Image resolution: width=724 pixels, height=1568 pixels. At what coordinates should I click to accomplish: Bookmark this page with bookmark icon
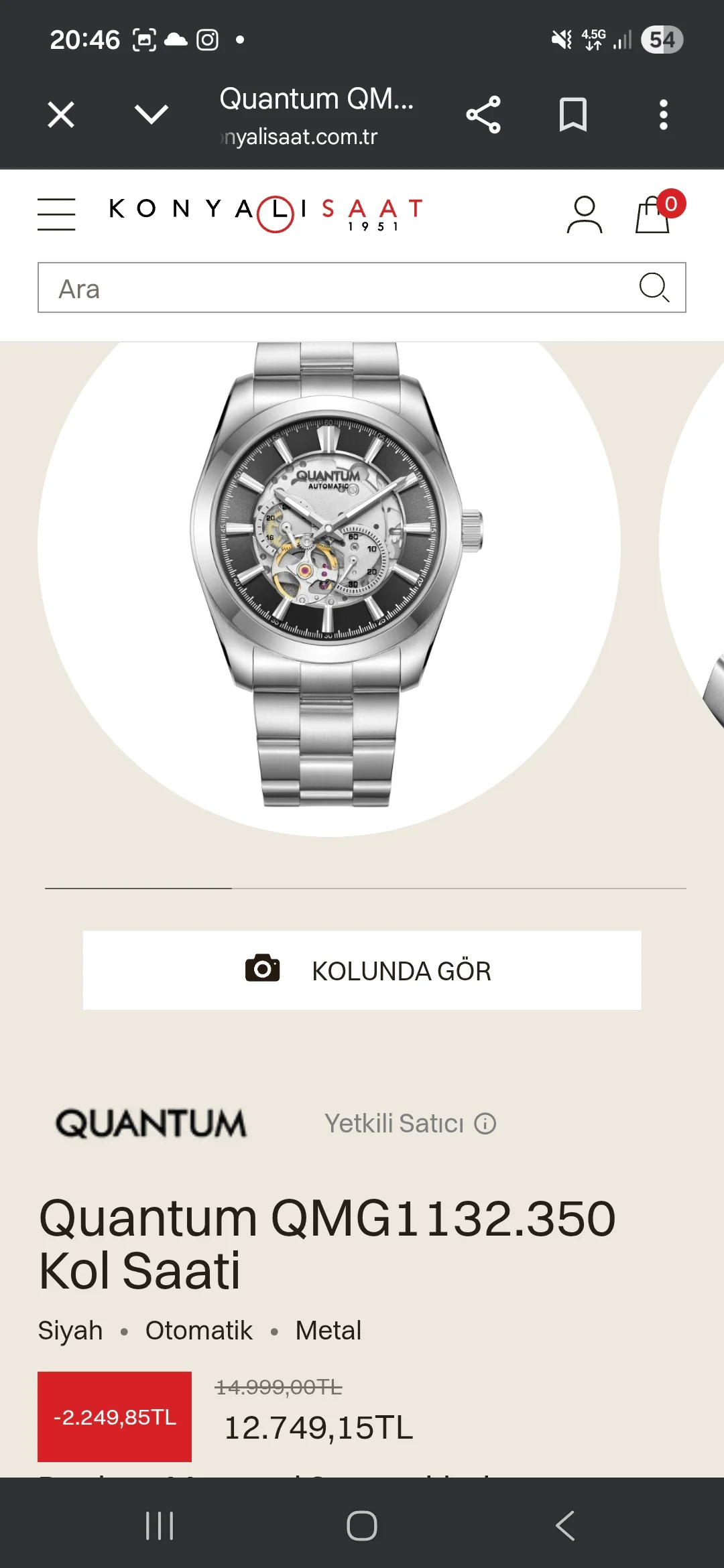pos(573,115)
